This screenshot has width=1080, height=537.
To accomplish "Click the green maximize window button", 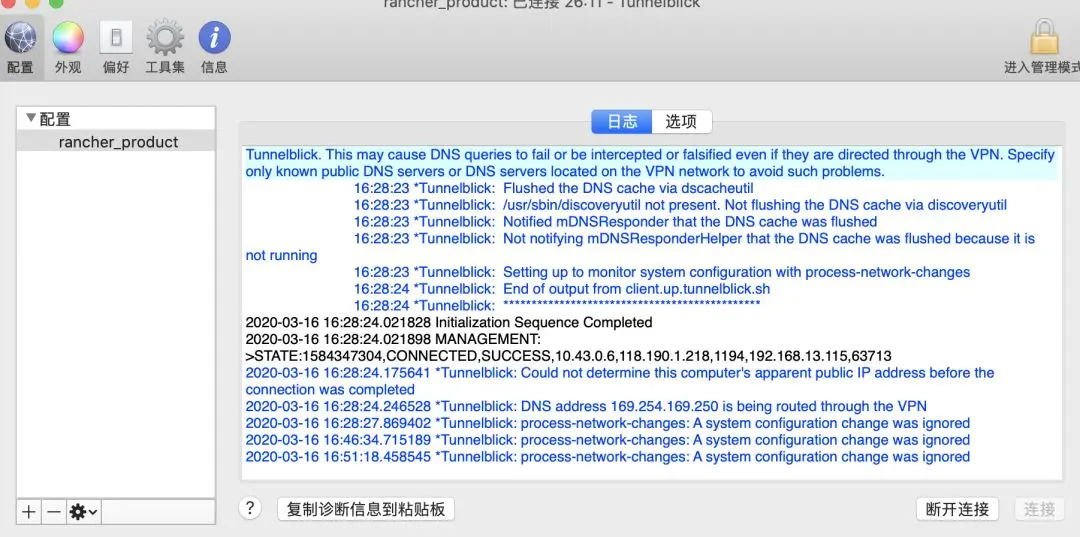I will pyautogui.click(x=56, y=3).
